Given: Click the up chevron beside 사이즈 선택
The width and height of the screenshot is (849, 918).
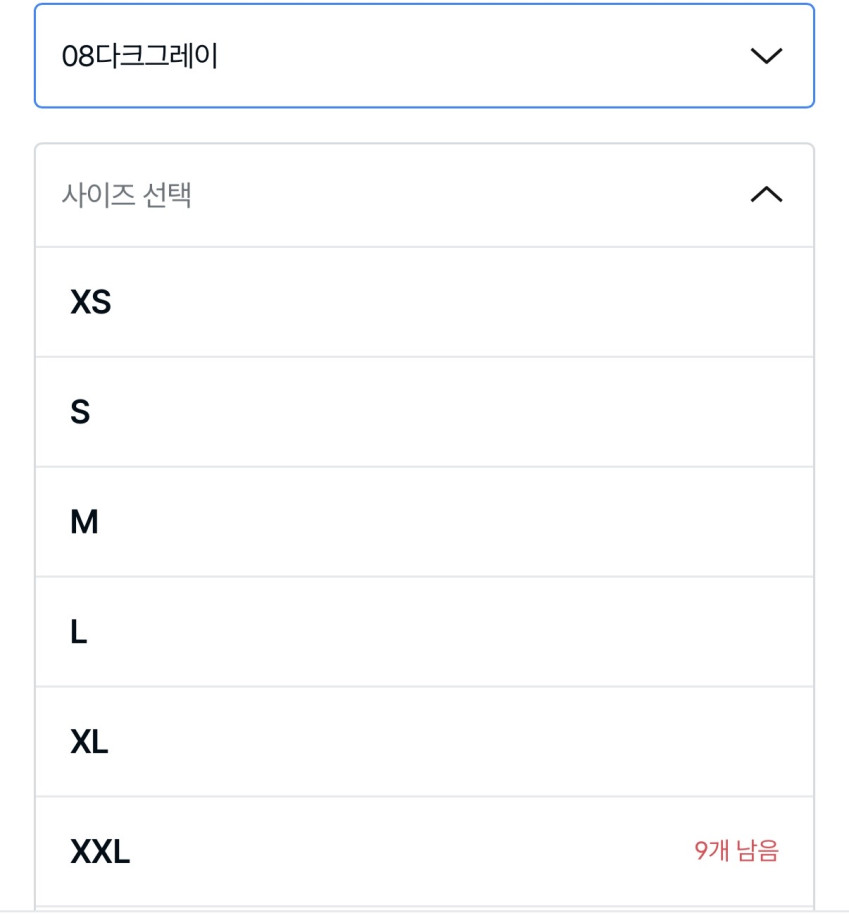Looking at the screenshot, I should tap(766, 195).
